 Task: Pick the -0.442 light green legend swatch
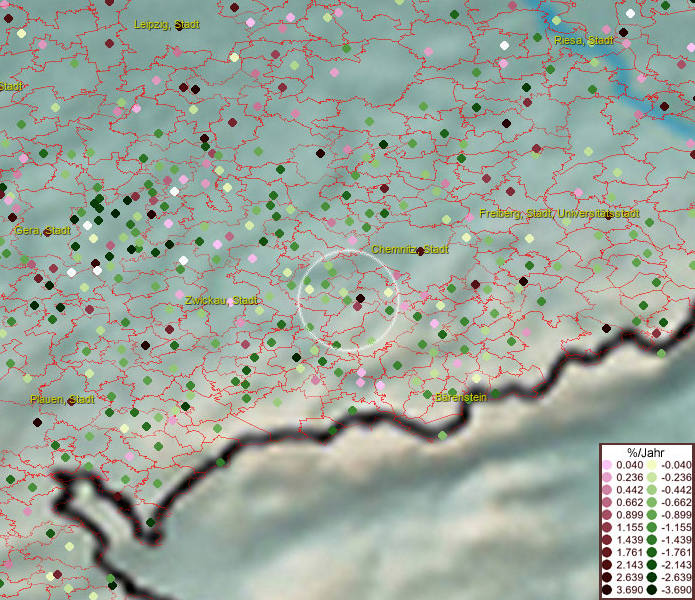click(x=652, y=490)
